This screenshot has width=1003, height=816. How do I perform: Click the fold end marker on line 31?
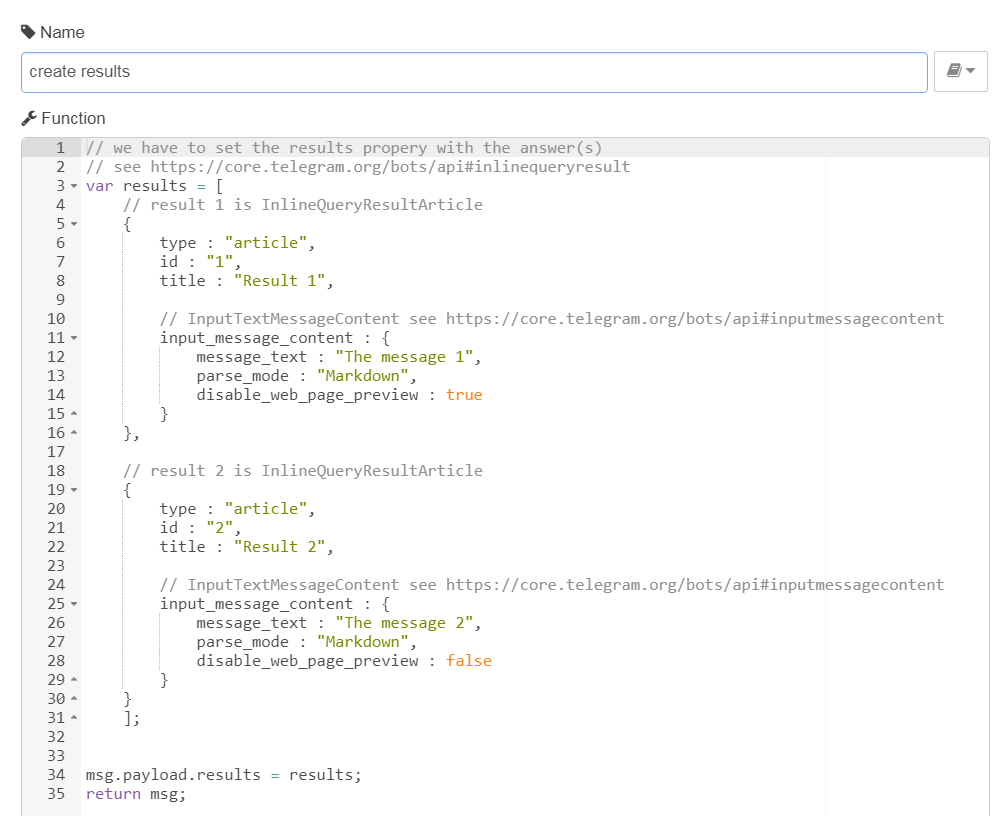[x=74, y=718]
